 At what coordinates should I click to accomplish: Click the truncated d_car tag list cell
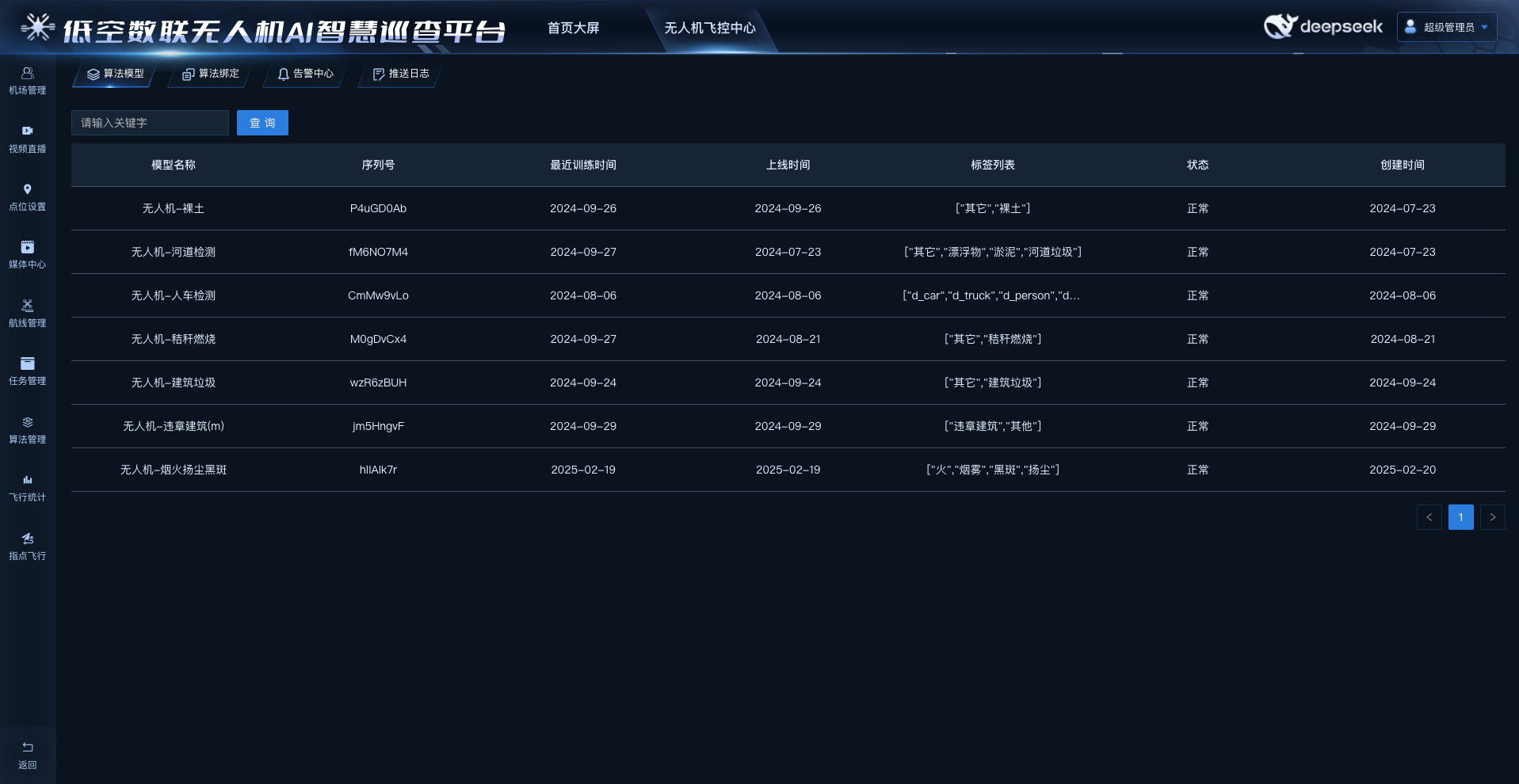(x=991, y=295)
